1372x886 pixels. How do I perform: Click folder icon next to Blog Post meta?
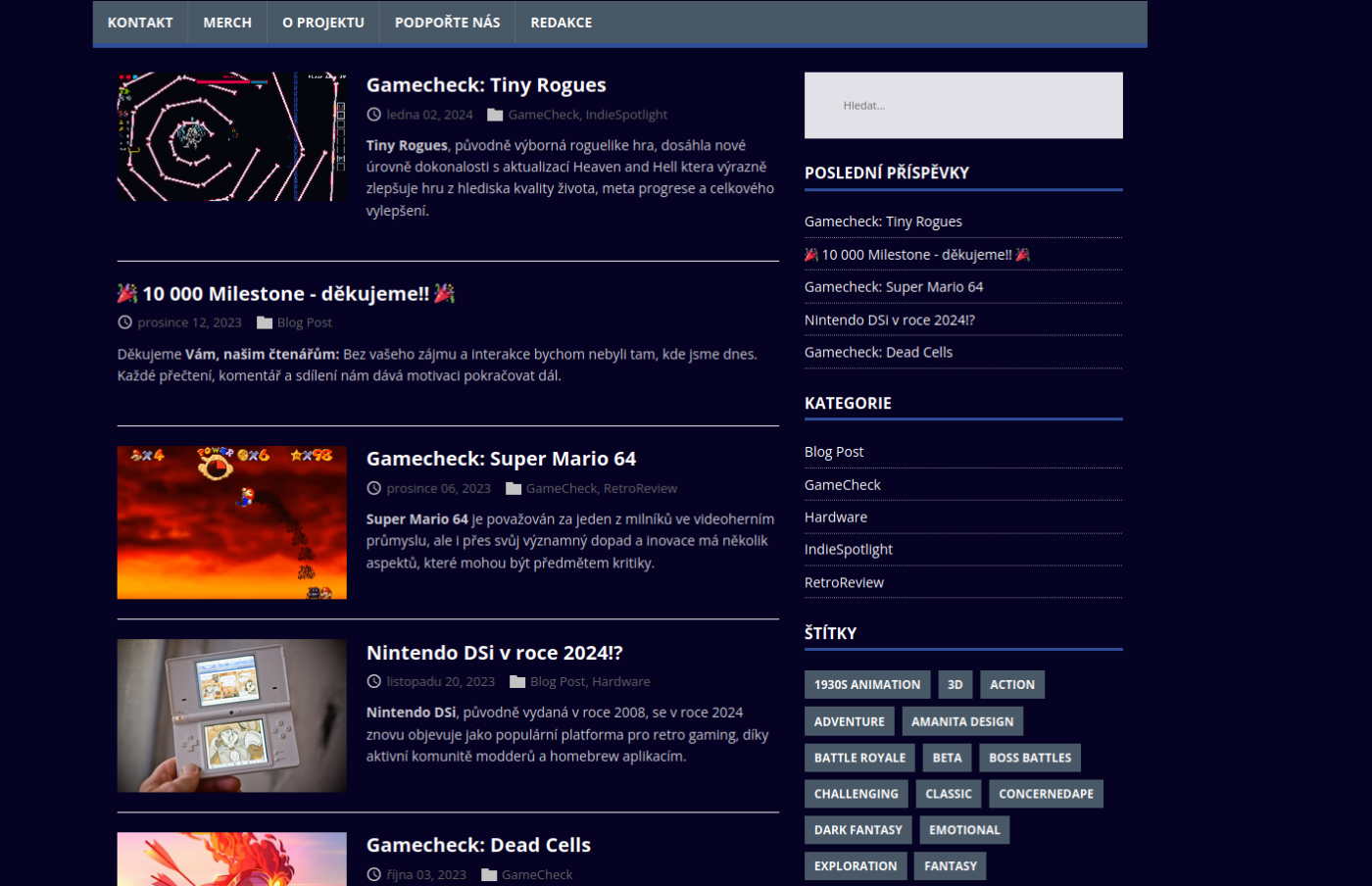(x=265, y=322)
